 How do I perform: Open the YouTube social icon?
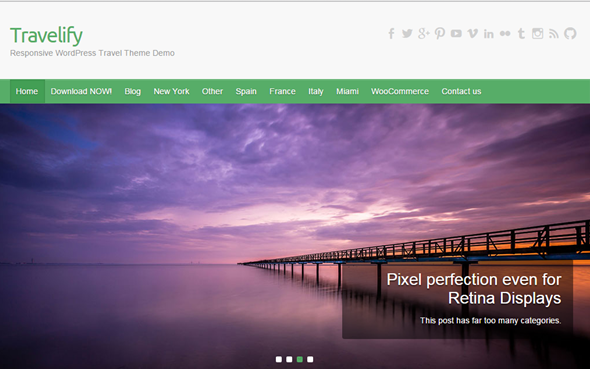(x=456, y=34)
